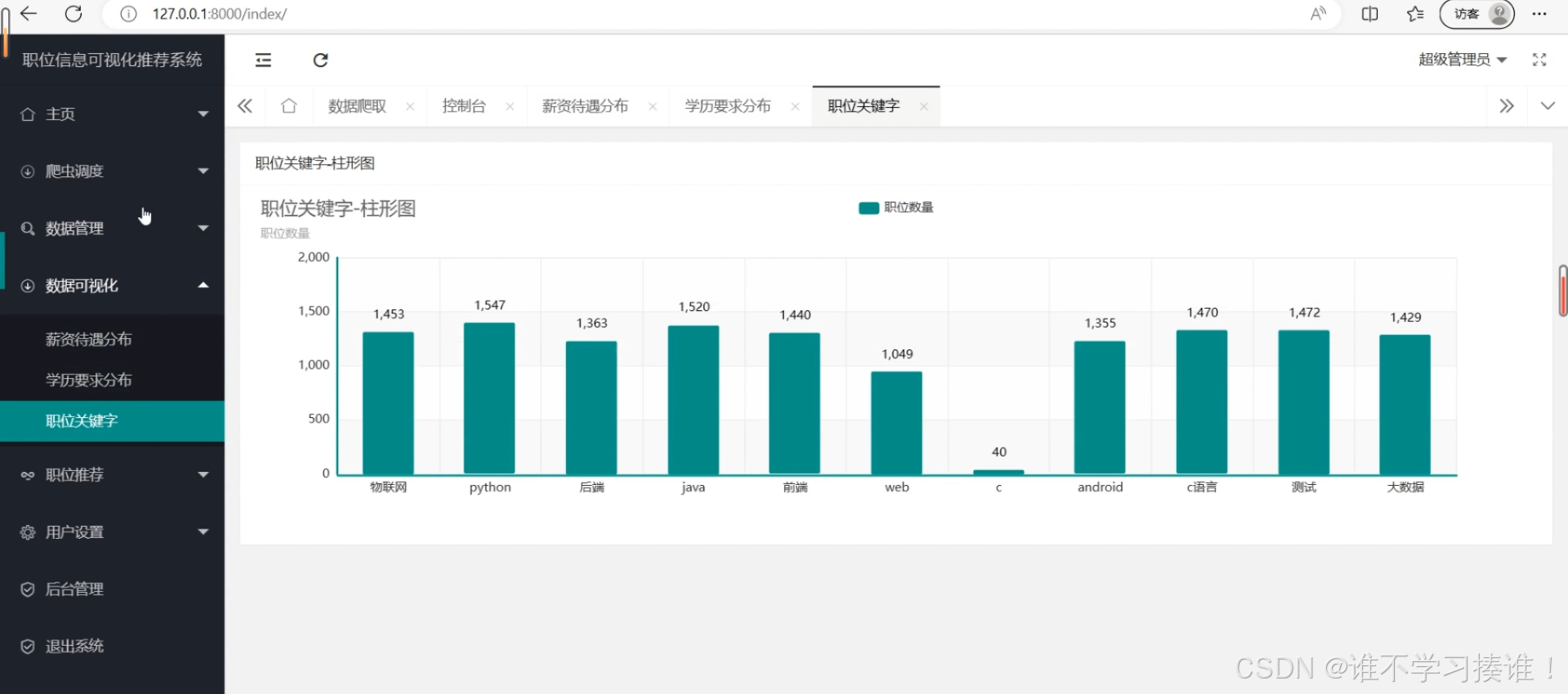Open 超级管理员 user dropdown
The height and width of the screenshot is (694, 1568).
click(1463, 60)
